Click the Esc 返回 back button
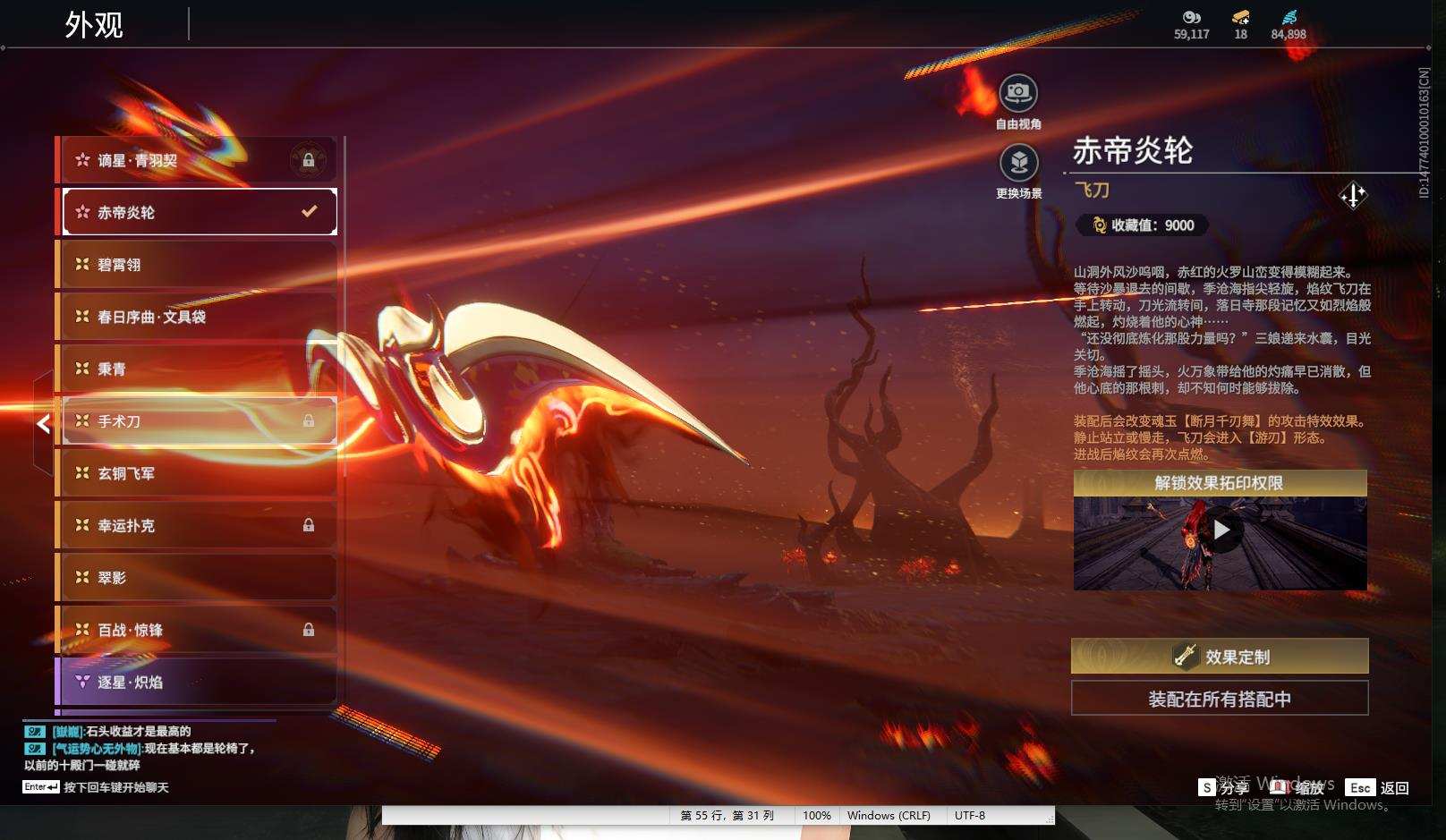This screenshot has height=840, width=1446. pos(1377,787)
